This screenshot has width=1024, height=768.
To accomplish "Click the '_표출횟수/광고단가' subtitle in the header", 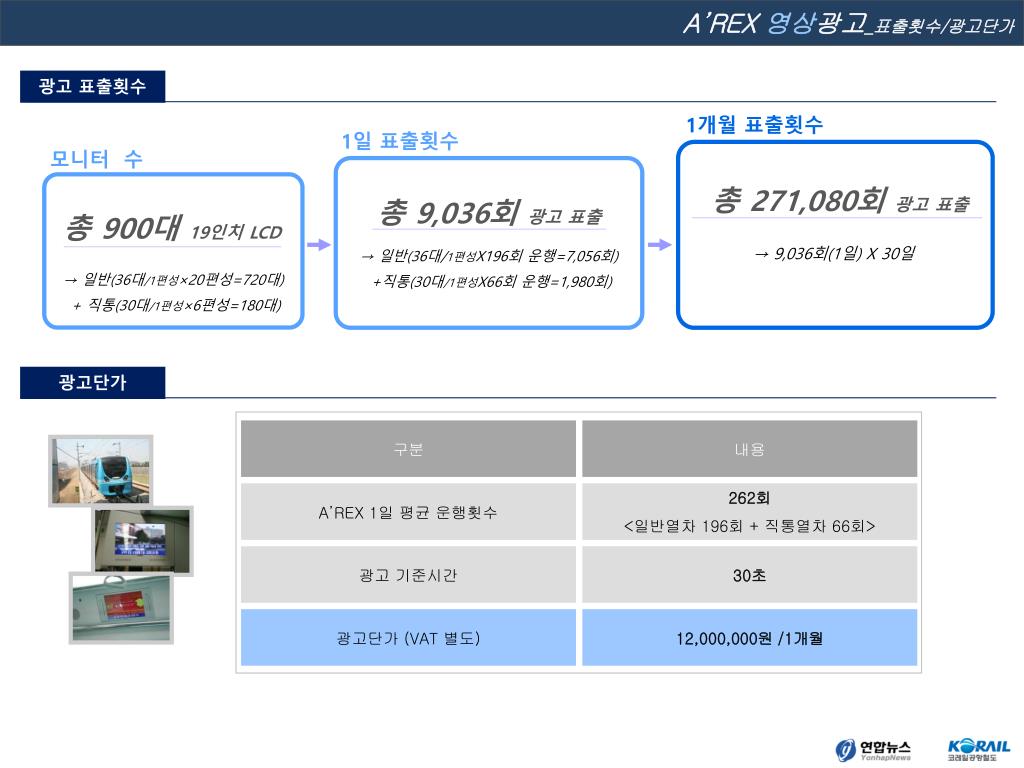I will coord(941,26).
